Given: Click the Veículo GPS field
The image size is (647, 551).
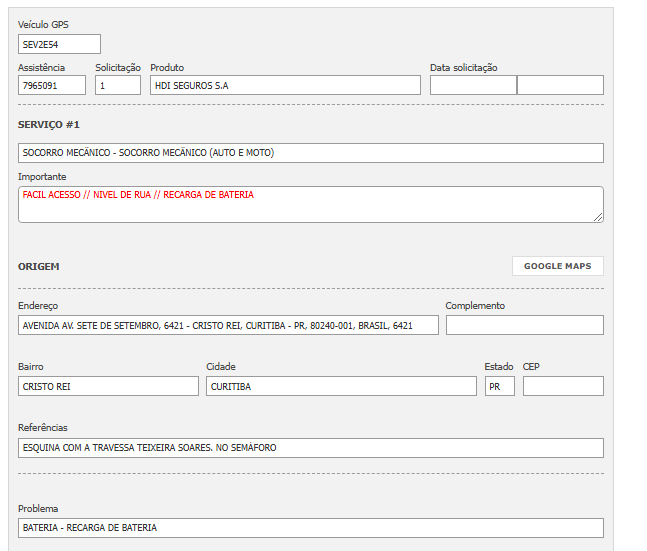Looking at the screenshot, I should (x=59, y=44).
